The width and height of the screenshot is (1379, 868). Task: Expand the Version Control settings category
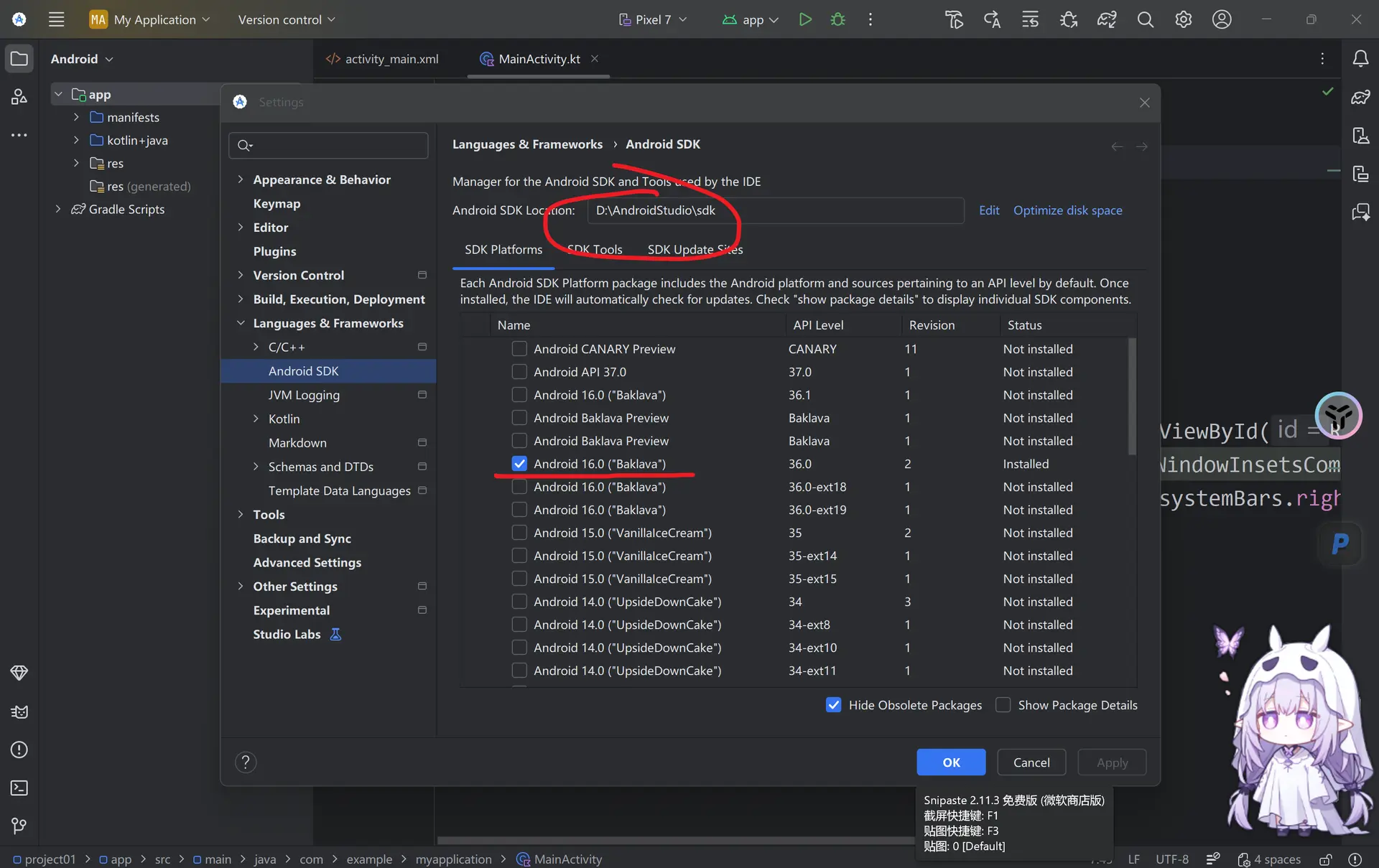pos(241,275)
